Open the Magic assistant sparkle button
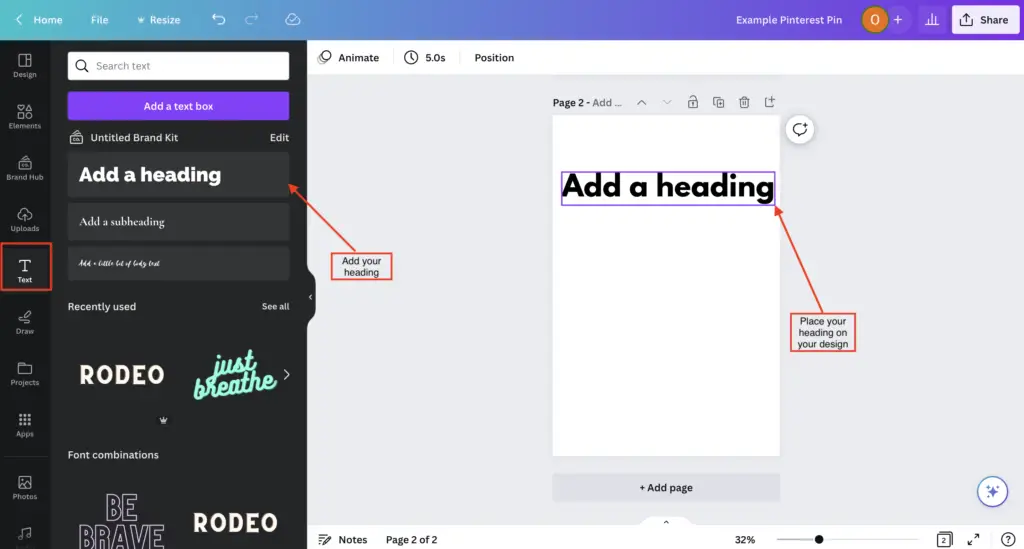This screenshot has width=1024, height=549. point(992,492)
